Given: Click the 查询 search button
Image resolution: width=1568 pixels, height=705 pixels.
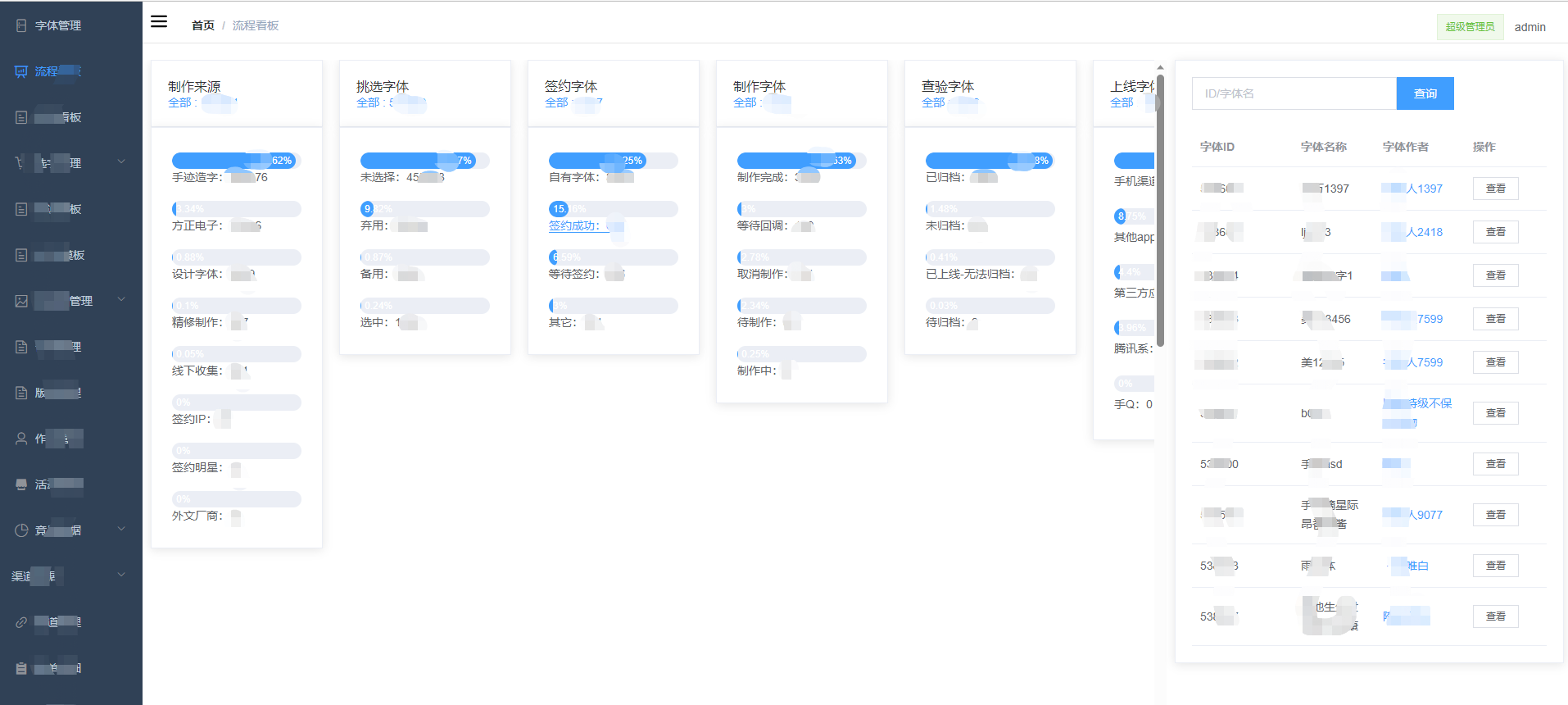Looking at the screenshot, I should click(x=1425, y=93).
